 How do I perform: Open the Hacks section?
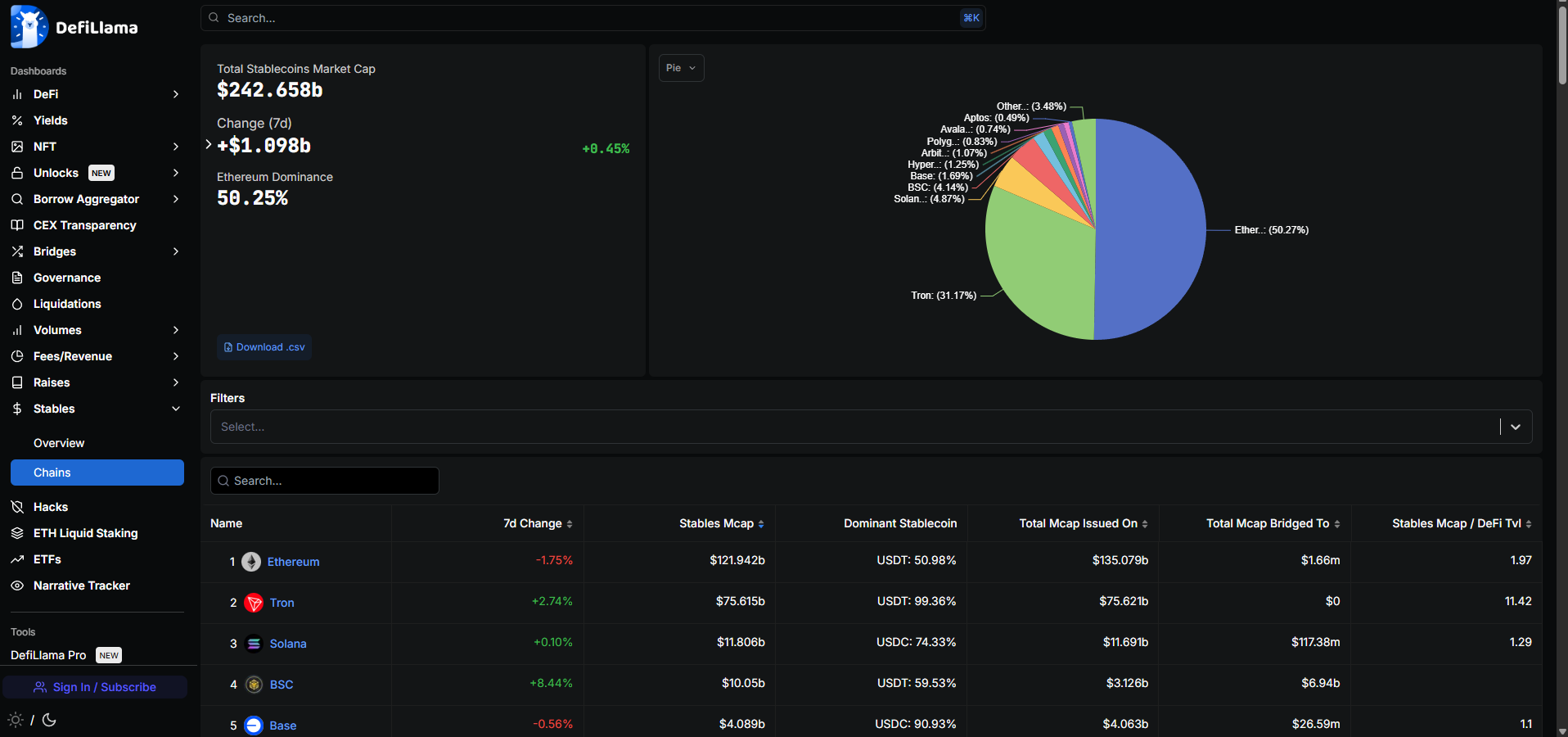pyautogui.click(x=51, y=507)
